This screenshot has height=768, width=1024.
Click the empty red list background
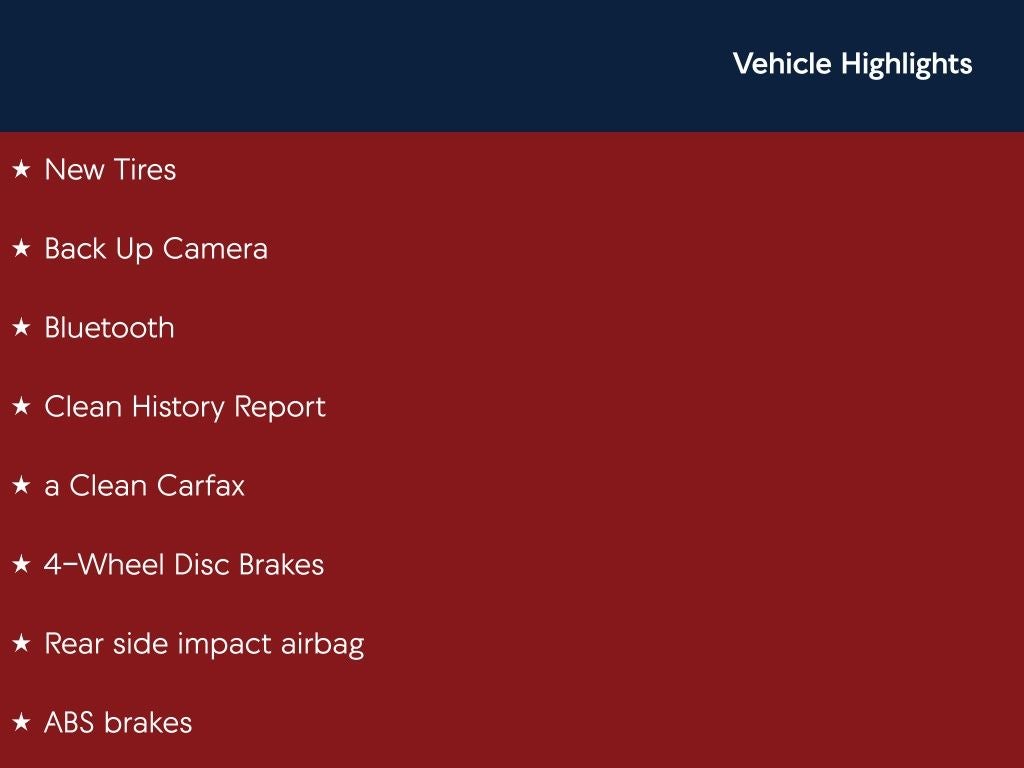click(700, 450)
